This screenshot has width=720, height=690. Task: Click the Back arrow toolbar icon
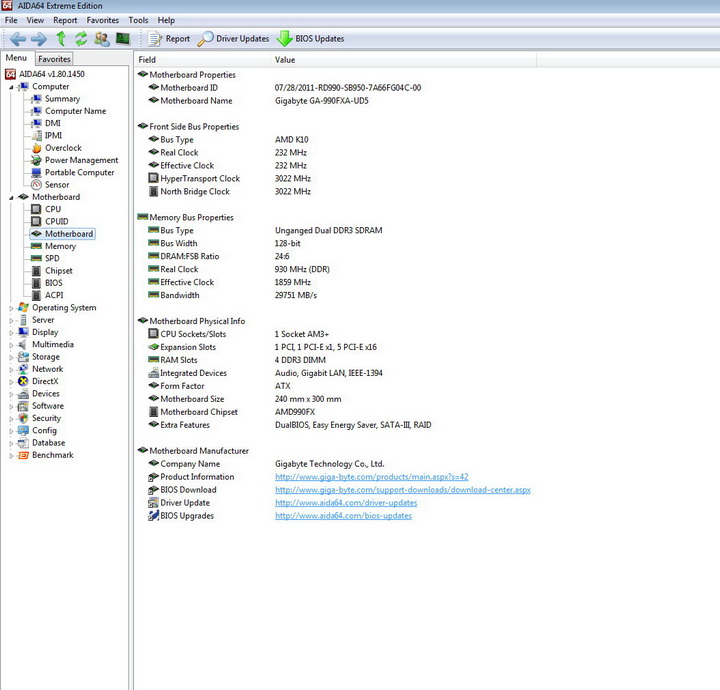pos(18,39)
